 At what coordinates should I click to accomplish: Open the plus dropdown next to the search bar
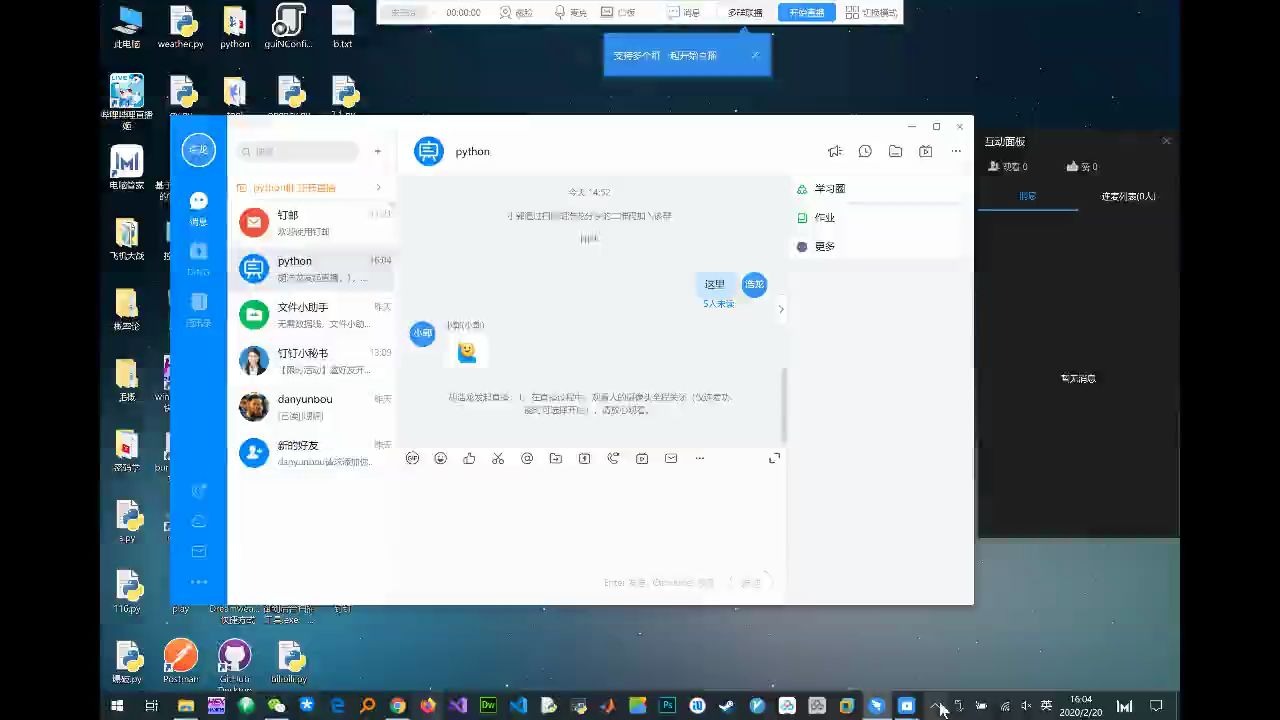(378, 150)
